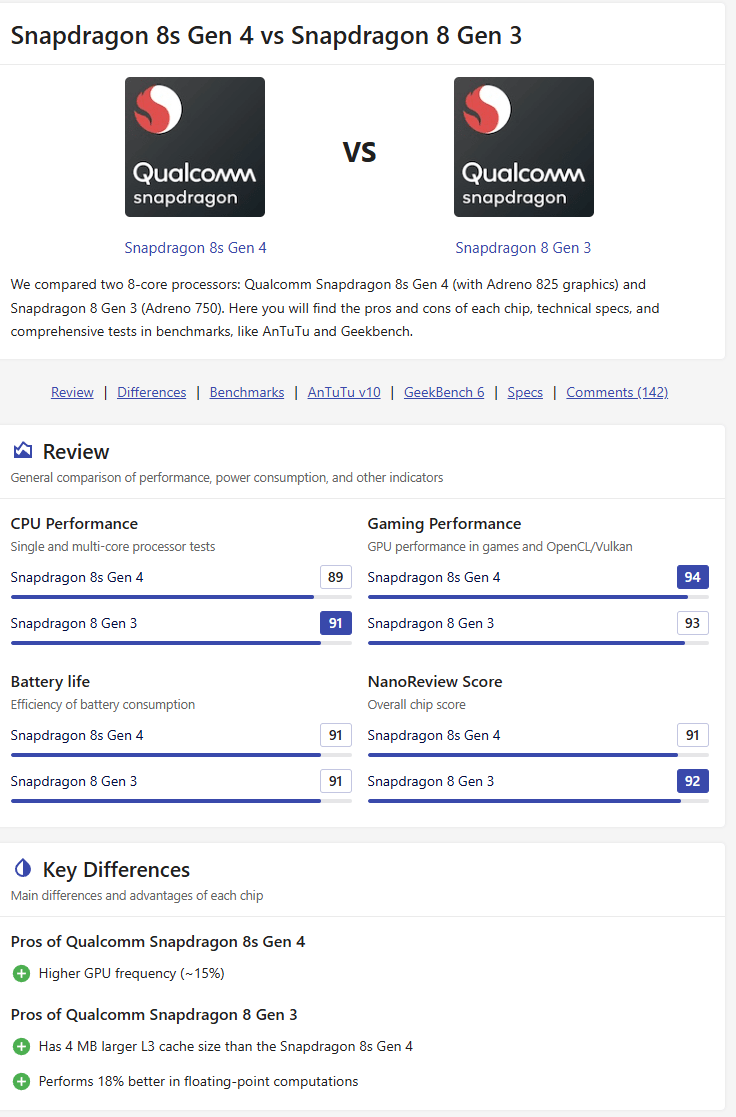
Task: Click the Gaming Performance score 94 badge
Action: coord(692,577)
